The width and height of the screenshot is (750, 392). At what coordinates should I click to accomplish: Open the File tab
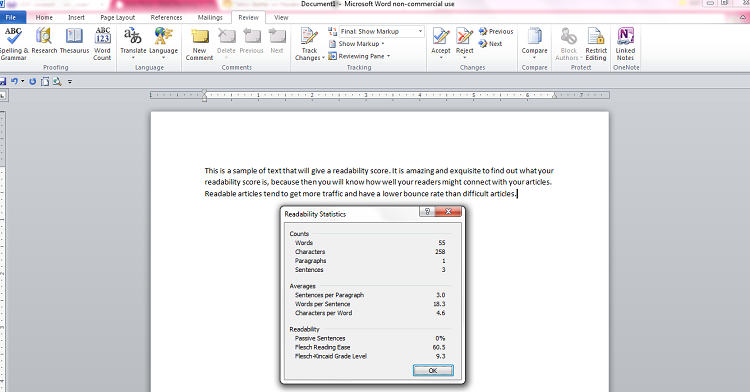click(11, 18)
